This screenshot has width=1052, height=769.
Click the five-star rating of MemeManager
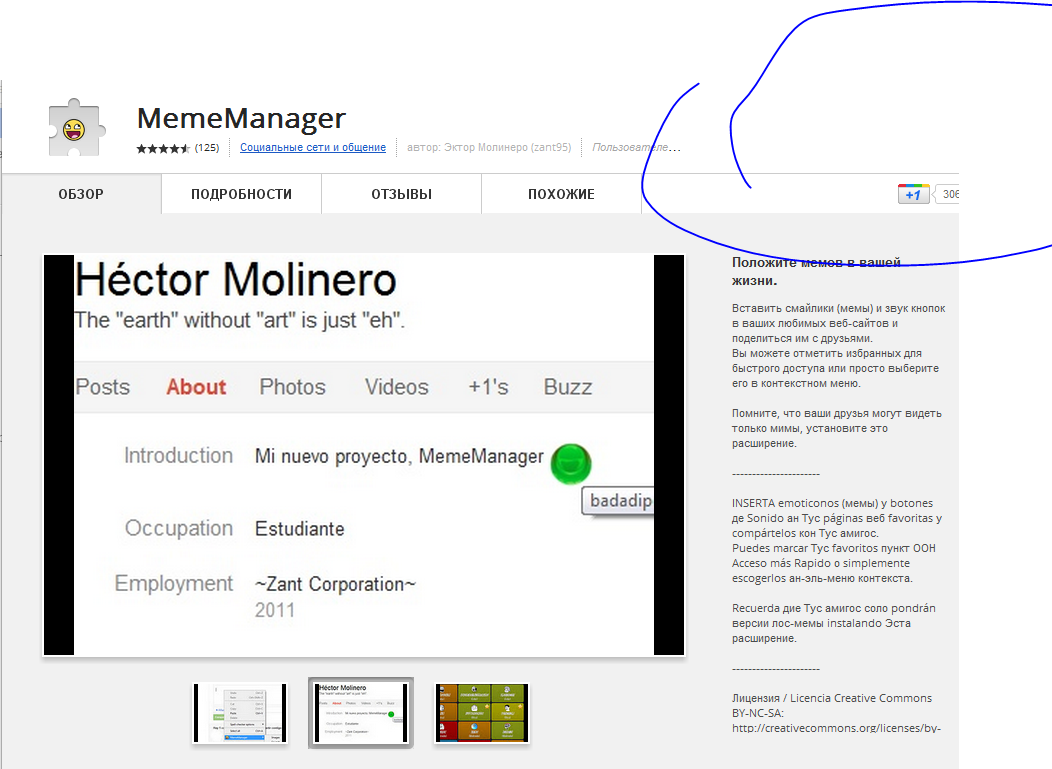point(163,148)
